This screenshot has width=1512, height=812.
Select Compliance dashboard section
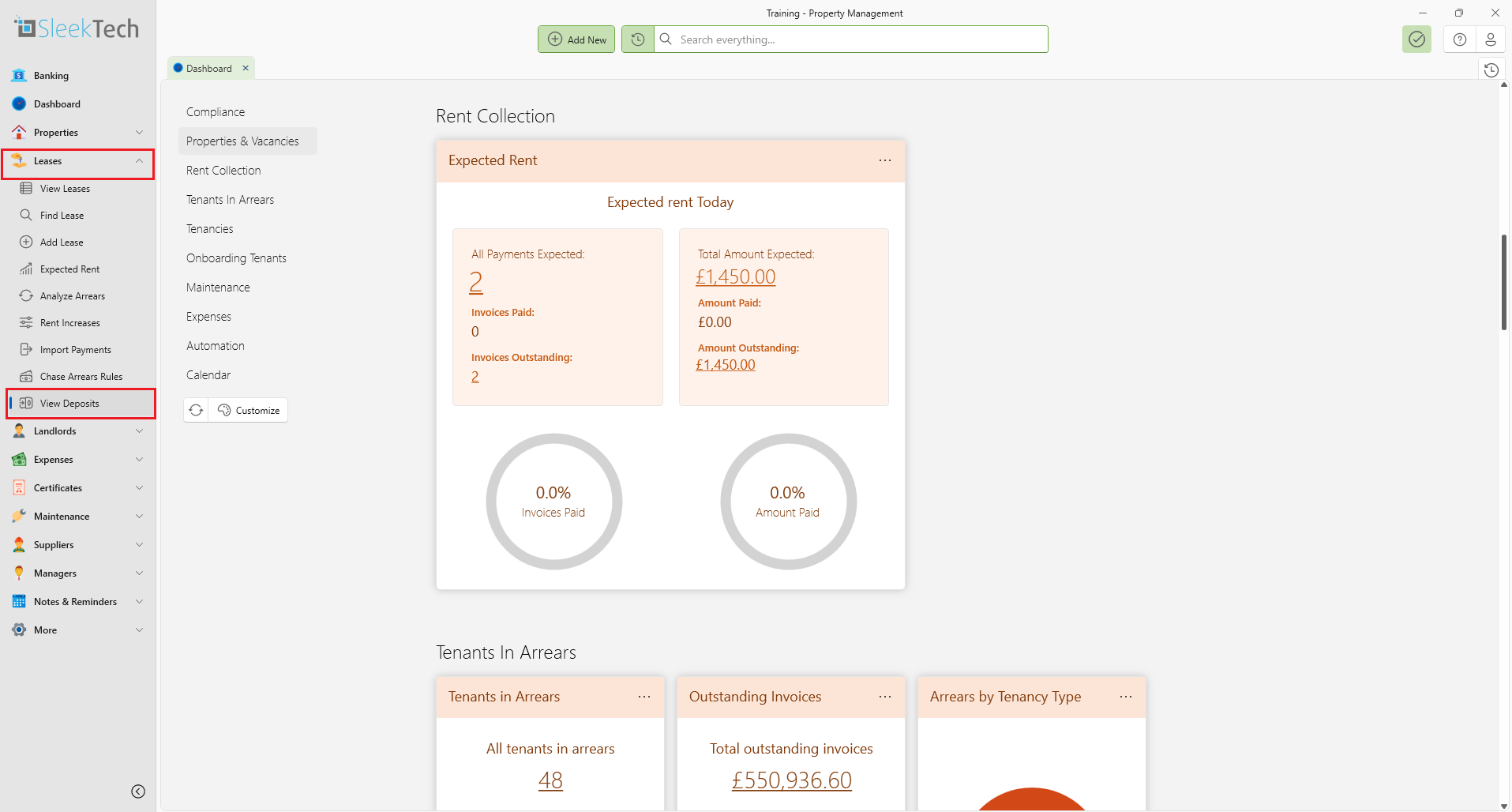(x=216, y=112)
